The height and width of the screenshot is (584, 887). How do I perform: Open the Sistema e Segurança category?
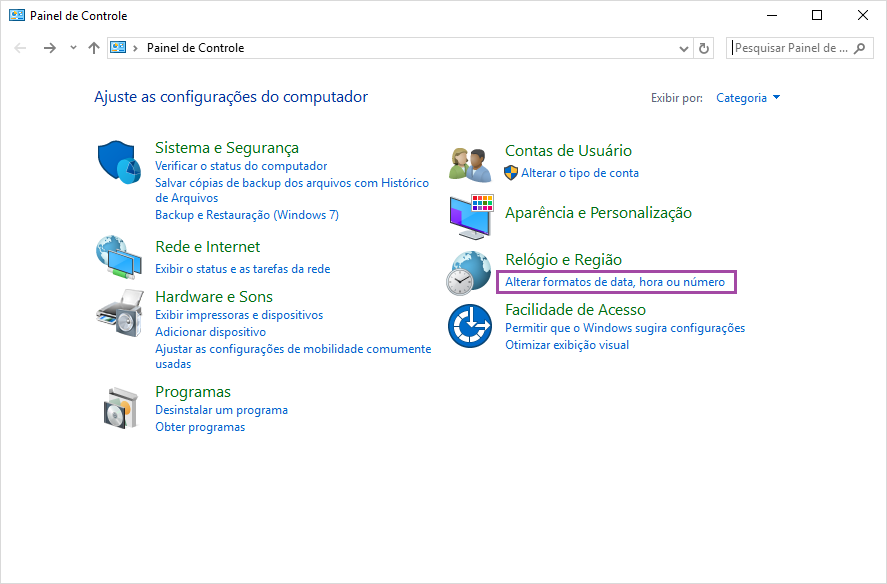click(x=227, y=148)
